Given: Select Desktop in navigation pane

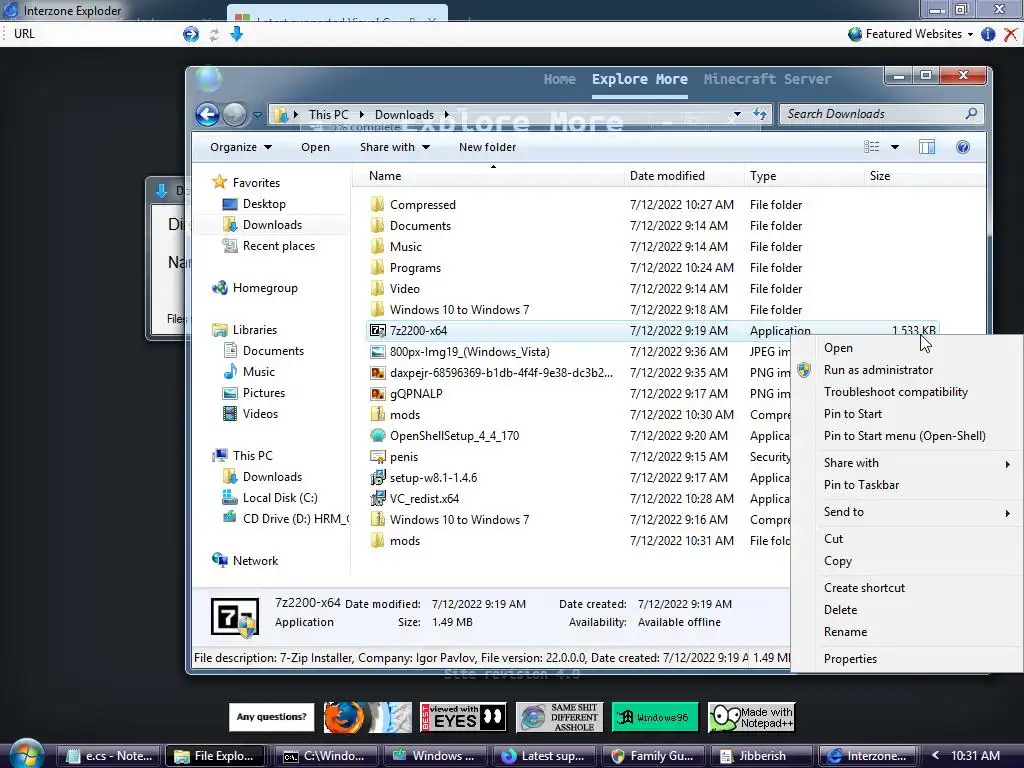Looking at the screenshot, I should pyautogui.click(x=254, y=204).
